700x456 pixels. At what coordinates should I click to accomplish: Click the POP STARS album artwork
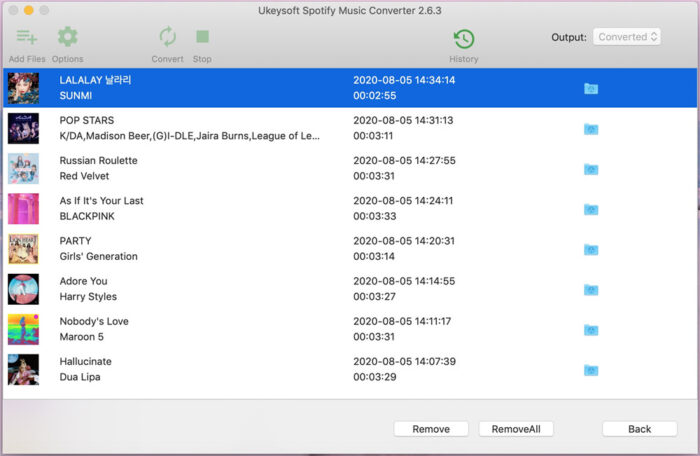point(23,128)
